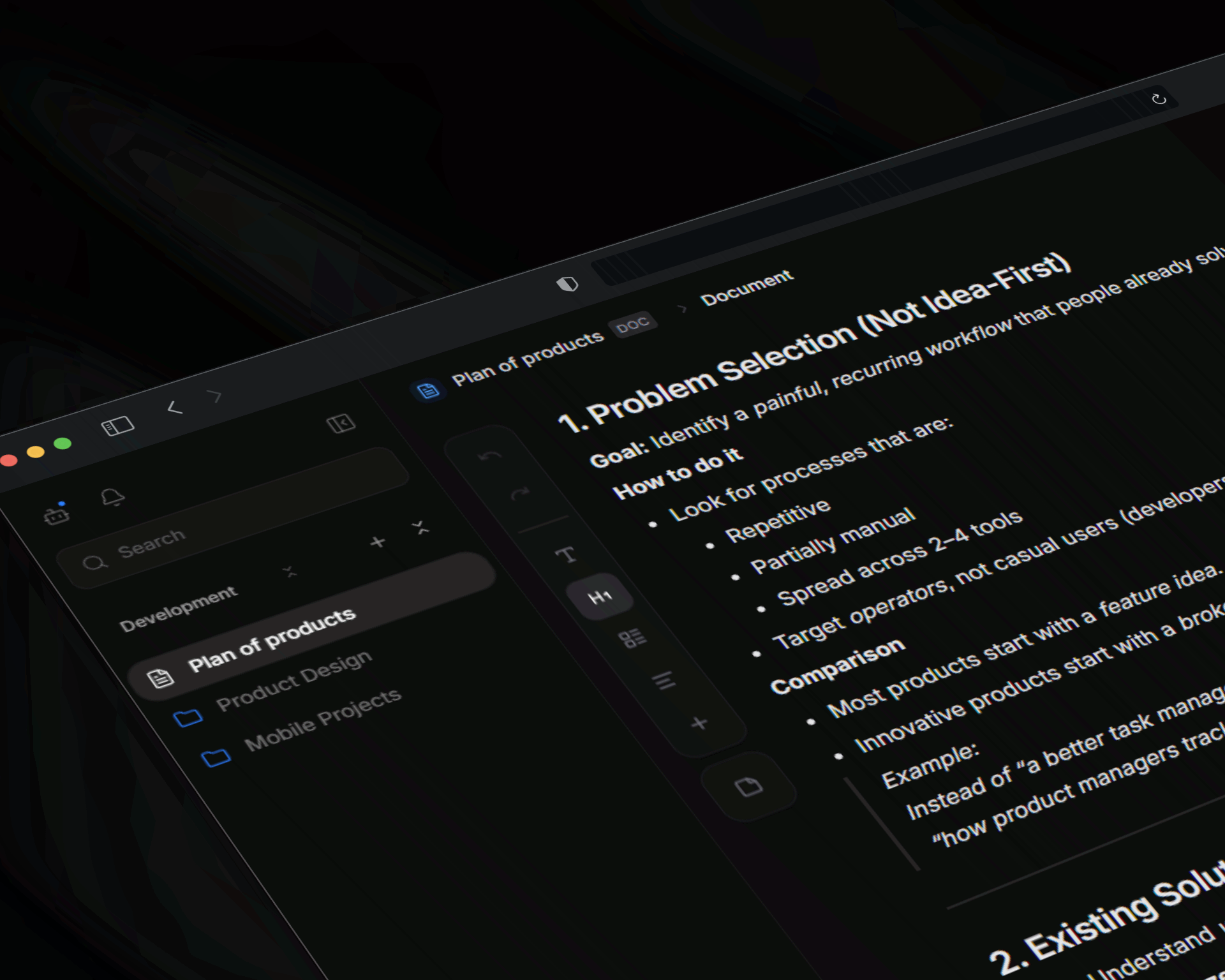This screenshot has height=980, width=1225.
Task: Click the shield privacy icon near the address bar
Action: 567,284
